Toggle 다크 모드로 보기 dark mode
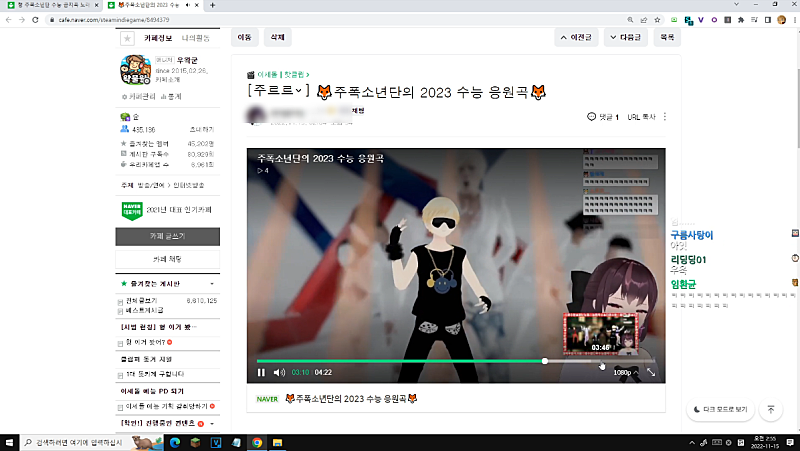Viewport: 800px width, 451px height. (x=720, y=410)
